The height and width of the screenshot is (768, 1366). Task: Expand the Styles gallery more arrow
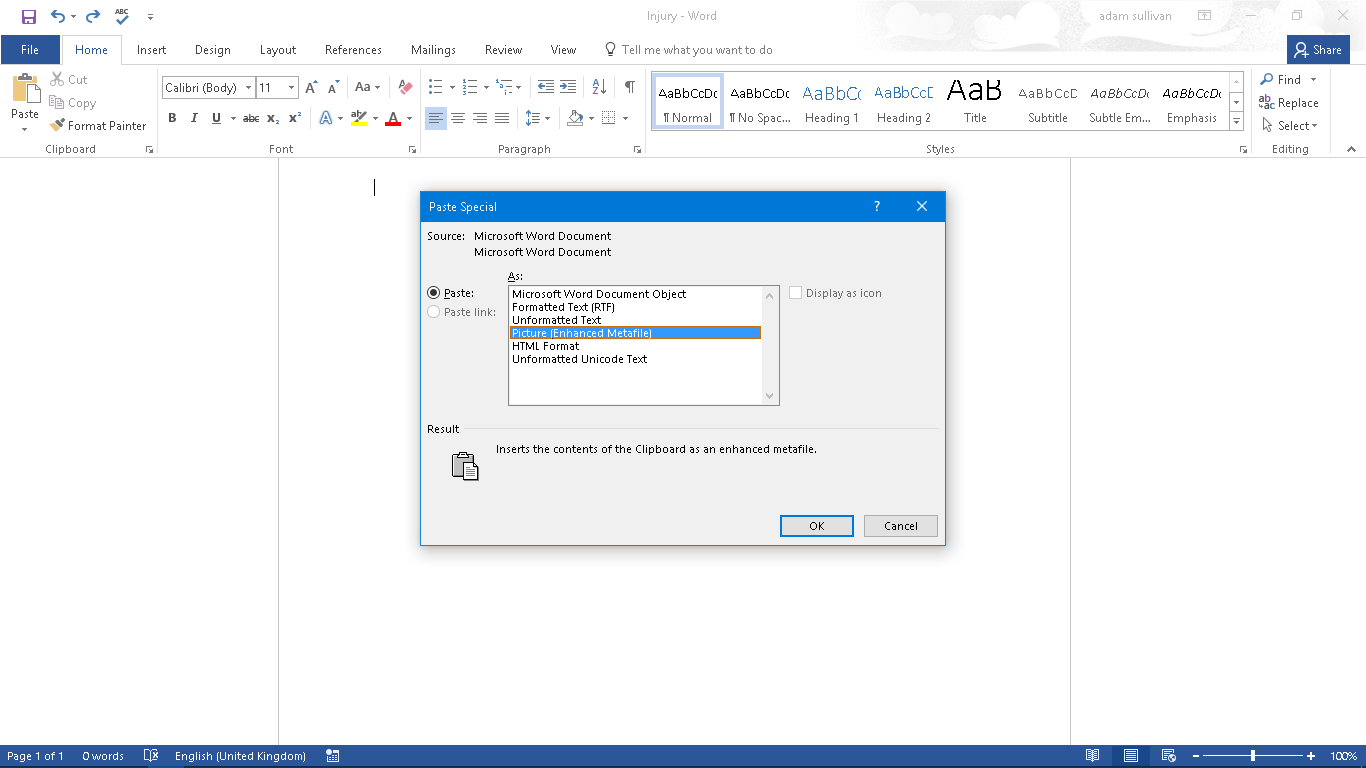(x=1236, y=122)
